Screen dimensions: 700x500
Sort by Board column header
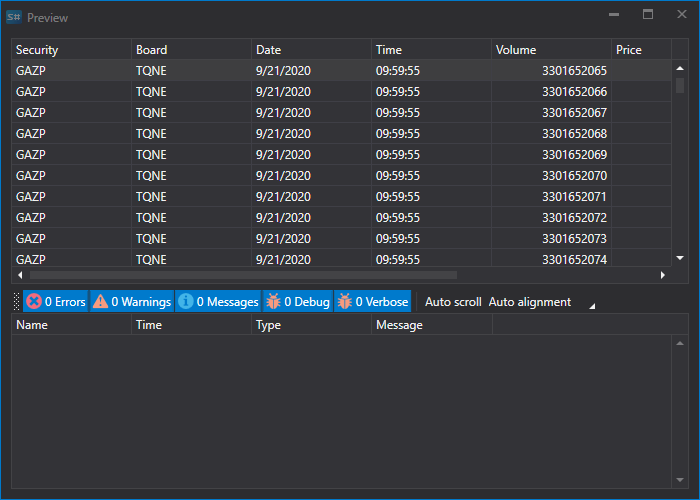click(192, 50)
